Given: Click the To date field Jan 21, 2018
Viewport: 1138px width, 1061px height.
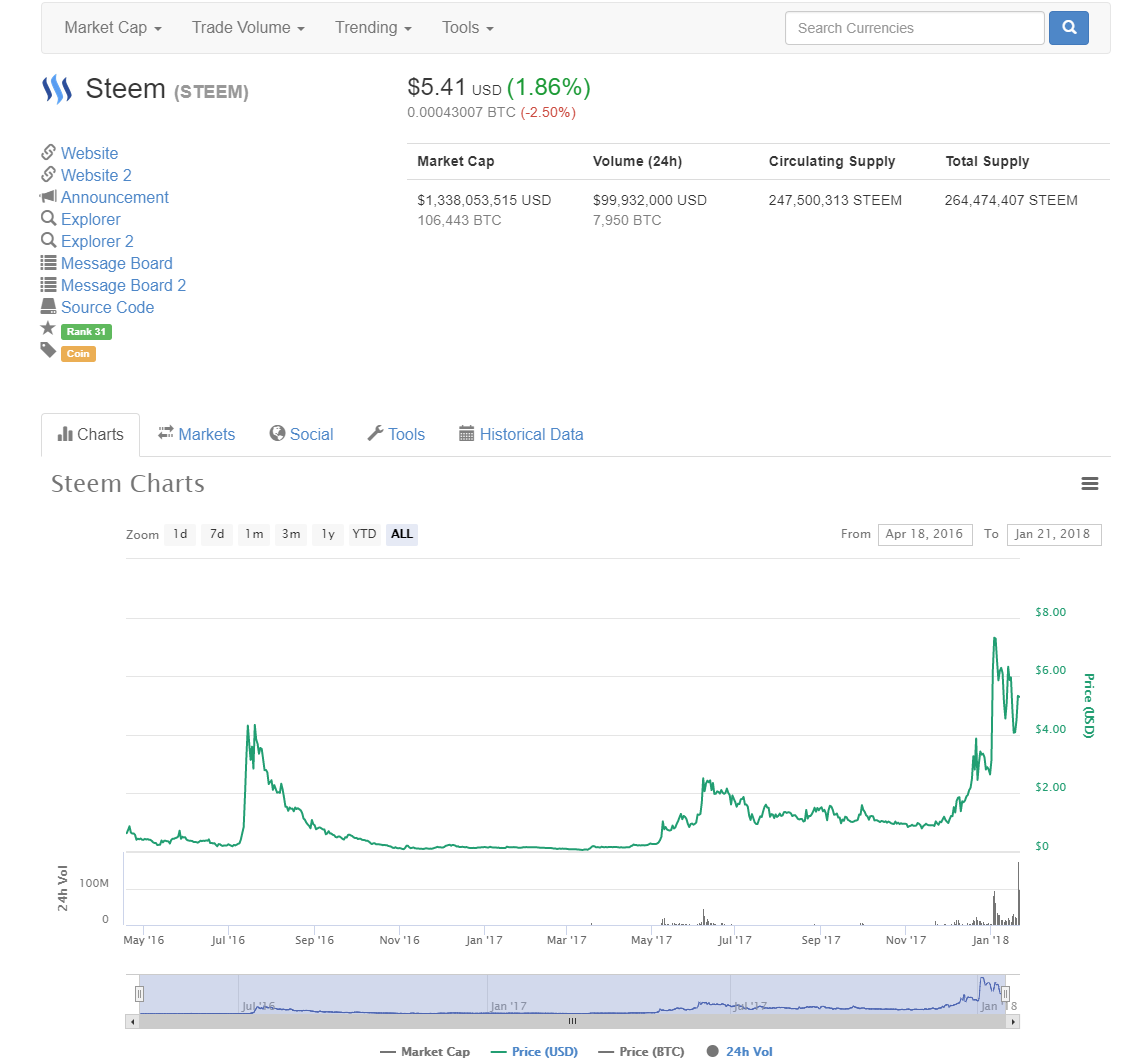Looking at the screenshot, I should [1054, 534].
